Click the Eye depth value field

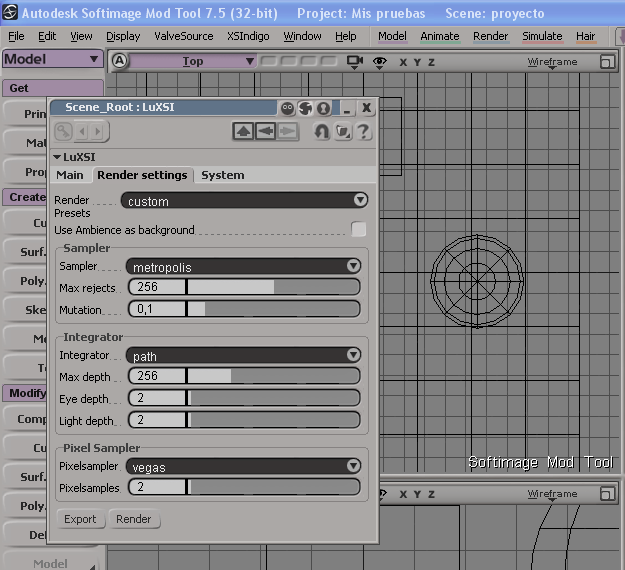point(158,398)
